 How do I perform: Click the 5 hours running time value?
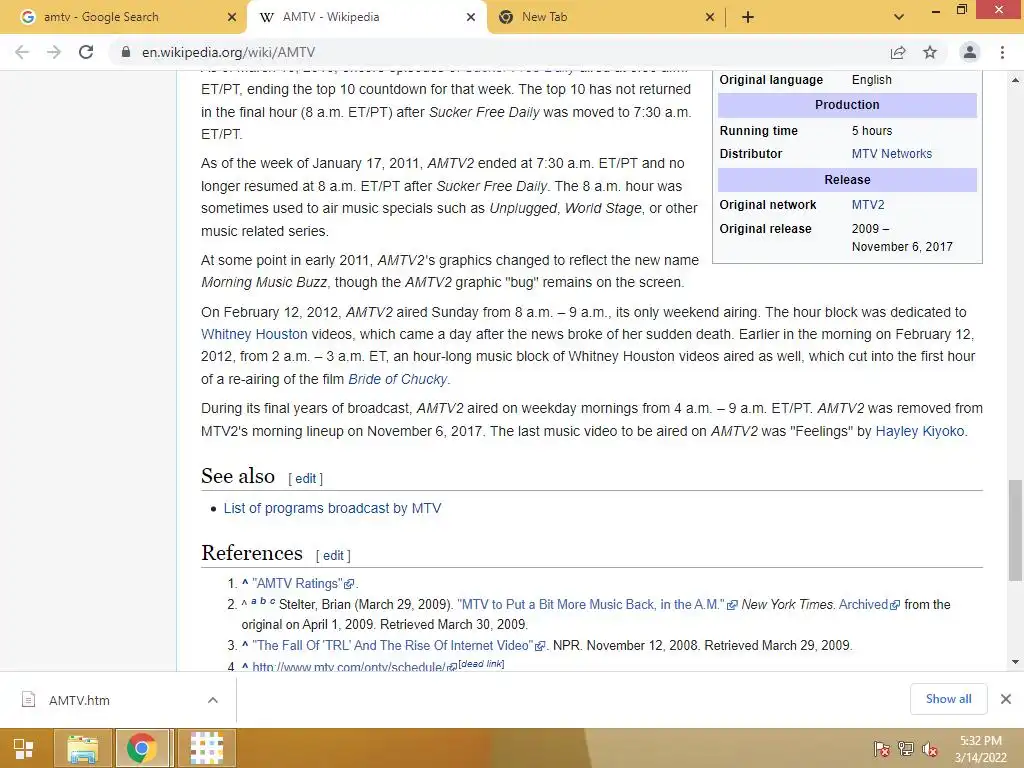[872, 131]
